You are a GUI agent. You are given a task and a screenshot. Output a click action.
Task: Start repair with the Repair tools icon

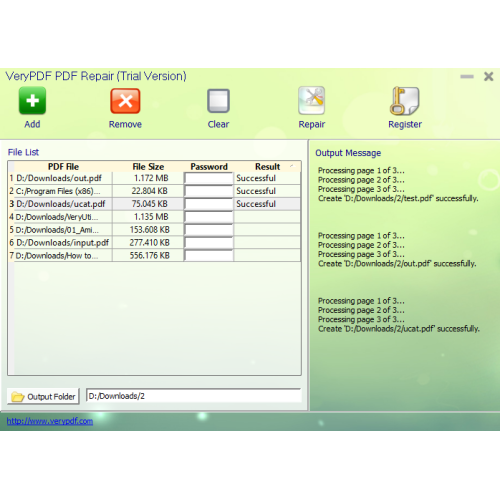click(312, 100)
